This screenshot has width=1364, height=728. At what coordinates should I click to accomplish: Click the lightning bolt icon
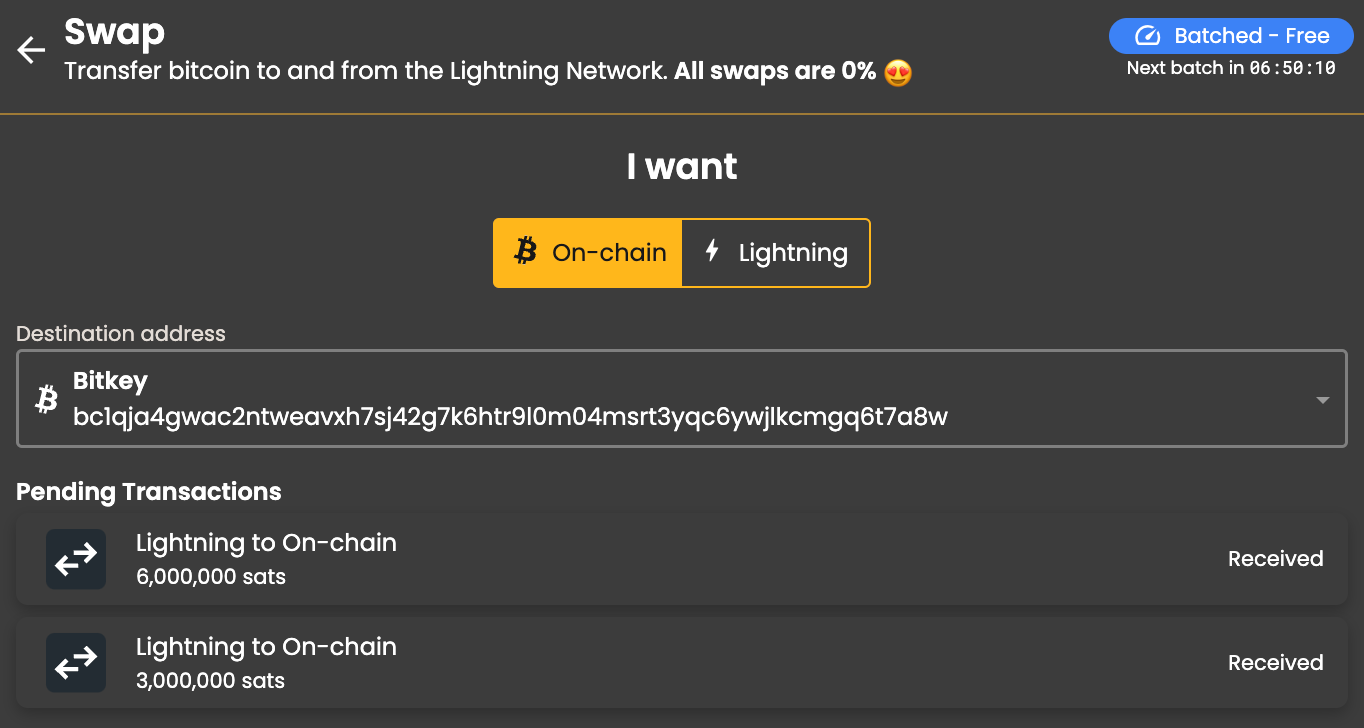point(712,251)
